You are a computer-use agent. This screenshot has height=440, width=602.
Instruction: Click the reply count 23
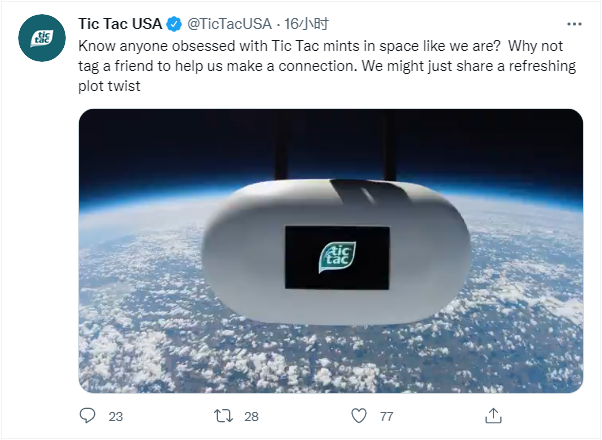click(116, 417)
